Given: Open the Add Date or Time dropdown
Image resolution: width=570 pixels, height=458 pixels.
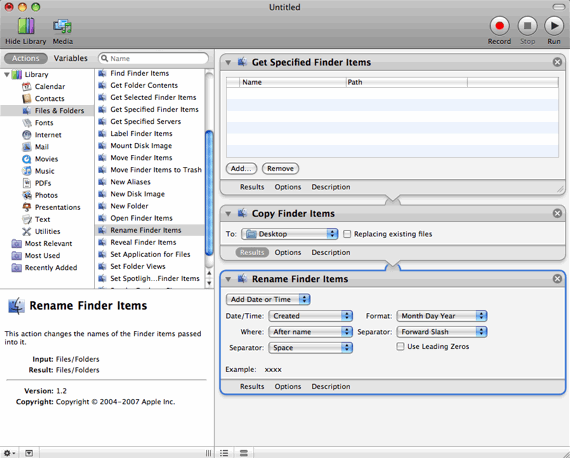Looking at the screenshot, I should [x=268, y=300].
